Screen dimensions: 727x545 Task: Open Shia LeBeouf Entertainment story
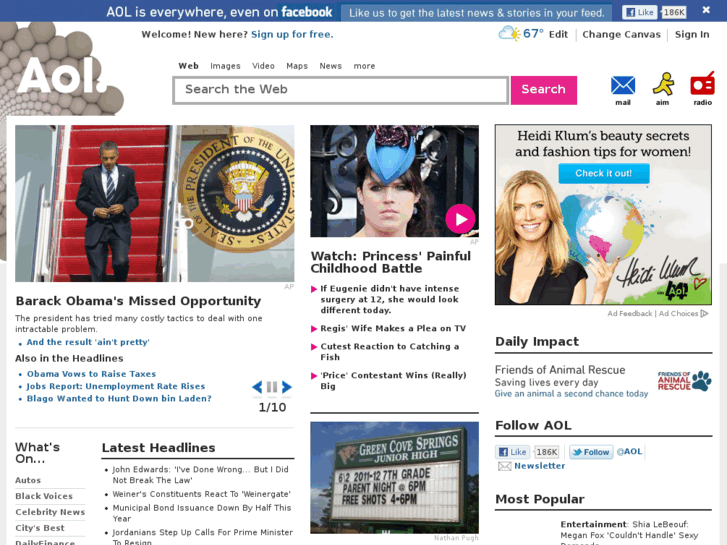[629, 532]
